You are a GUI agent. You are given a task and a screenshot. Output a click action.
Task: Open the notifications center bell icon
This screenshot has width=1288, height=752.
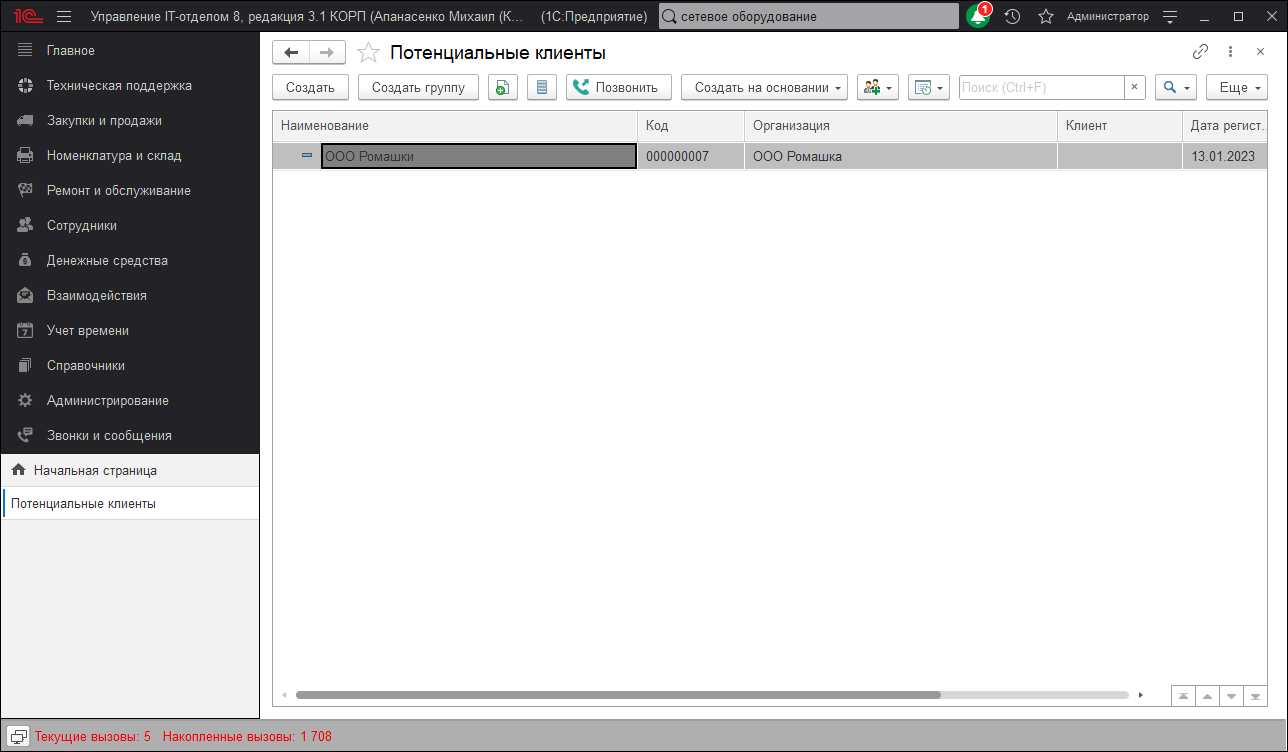pyautogui.click(x=978, y=16)
